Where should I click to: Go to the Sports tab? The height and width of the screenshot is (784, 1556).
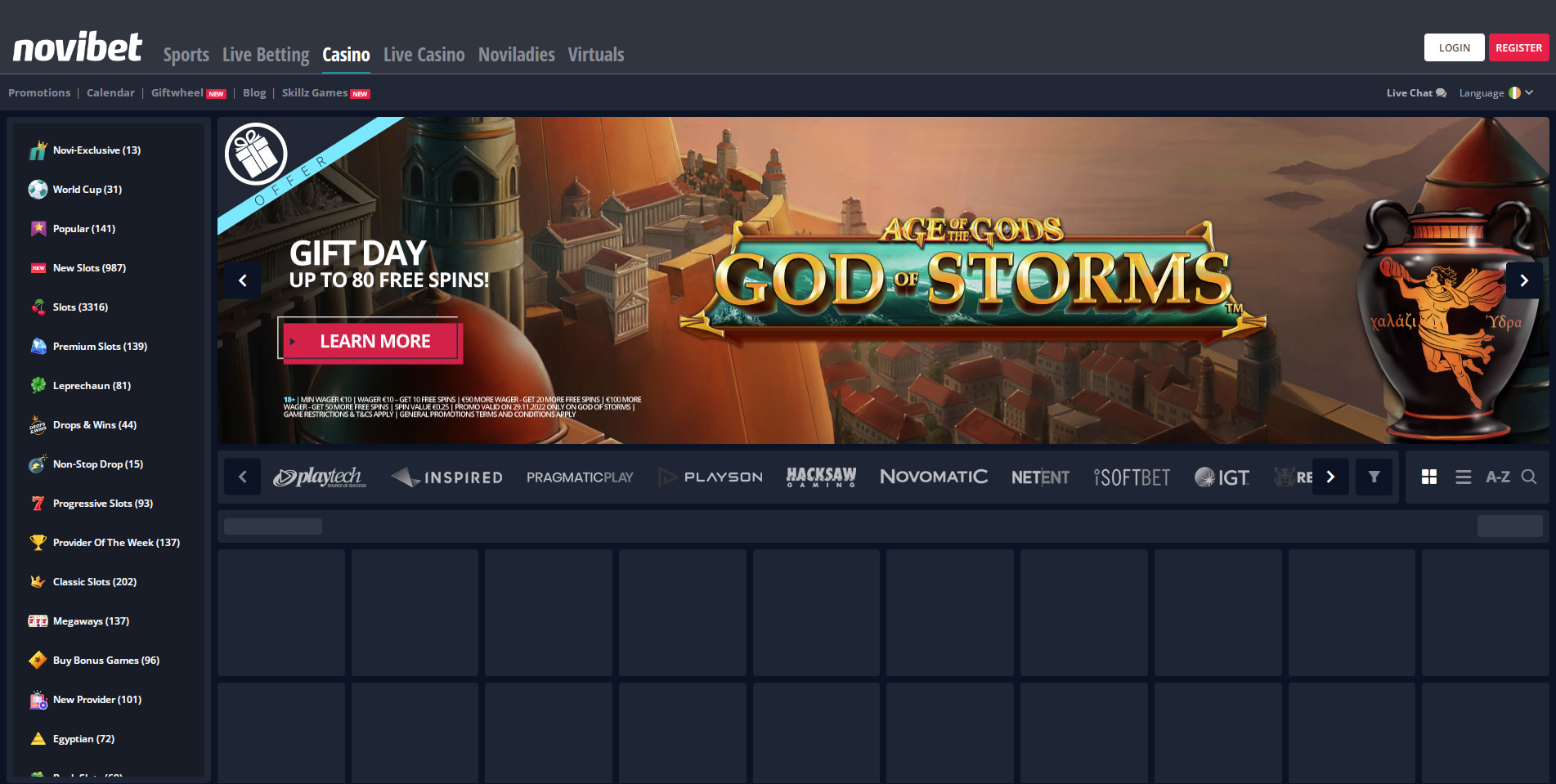[186, 55]
